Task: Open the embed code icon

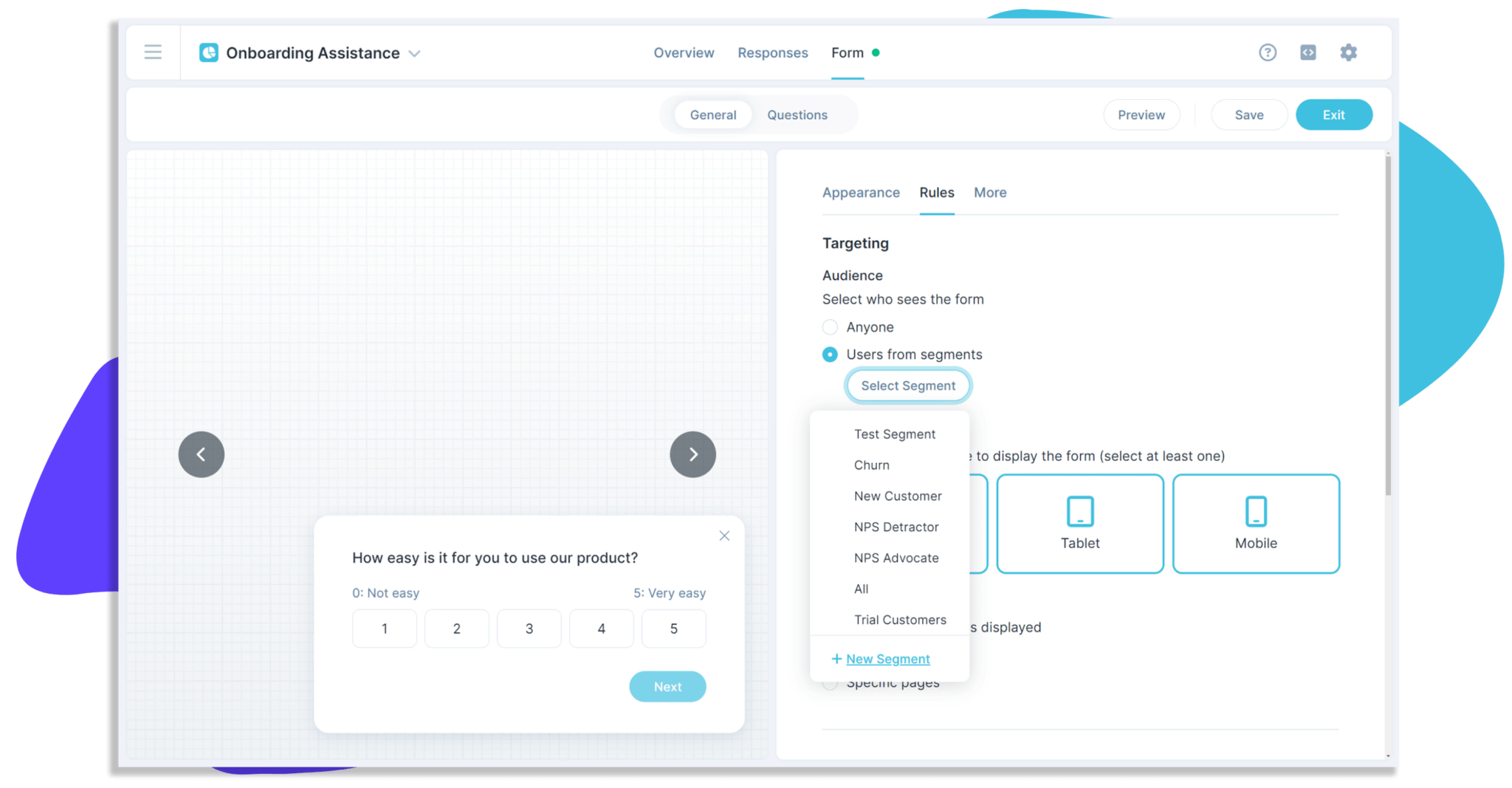Action: tap(1307, 52)
